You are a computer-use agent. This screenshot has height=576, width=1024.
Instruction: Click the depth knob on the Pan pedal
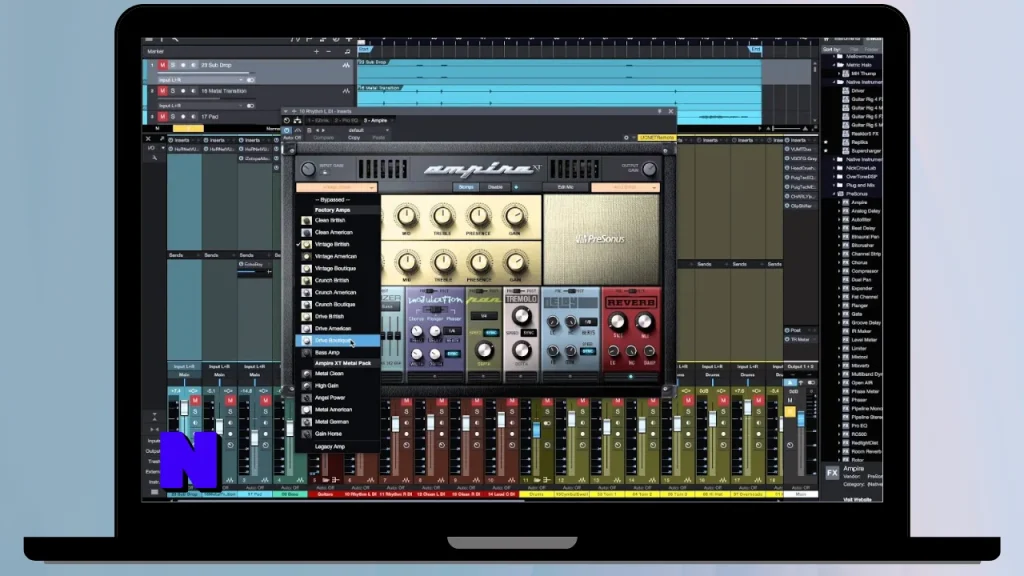pyautogui.click(x=484, y=351)
